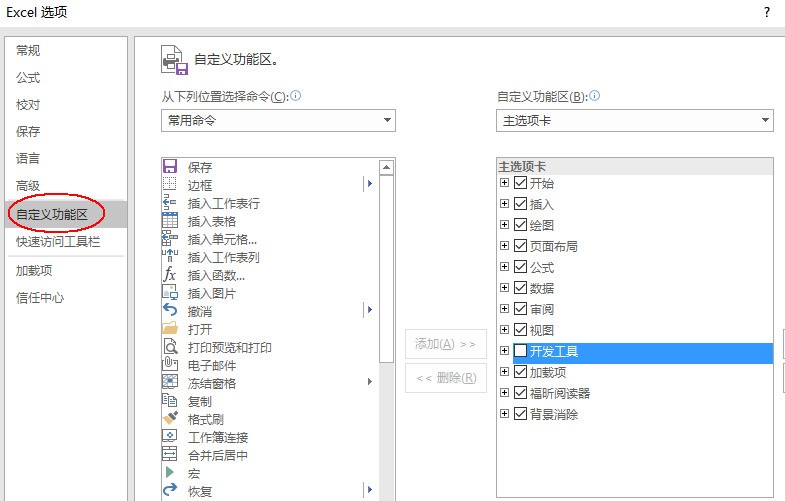The image size is (785, 501).
Task: Click the info icon beside 自定义功能区(B)
Action: click(595, 95)
